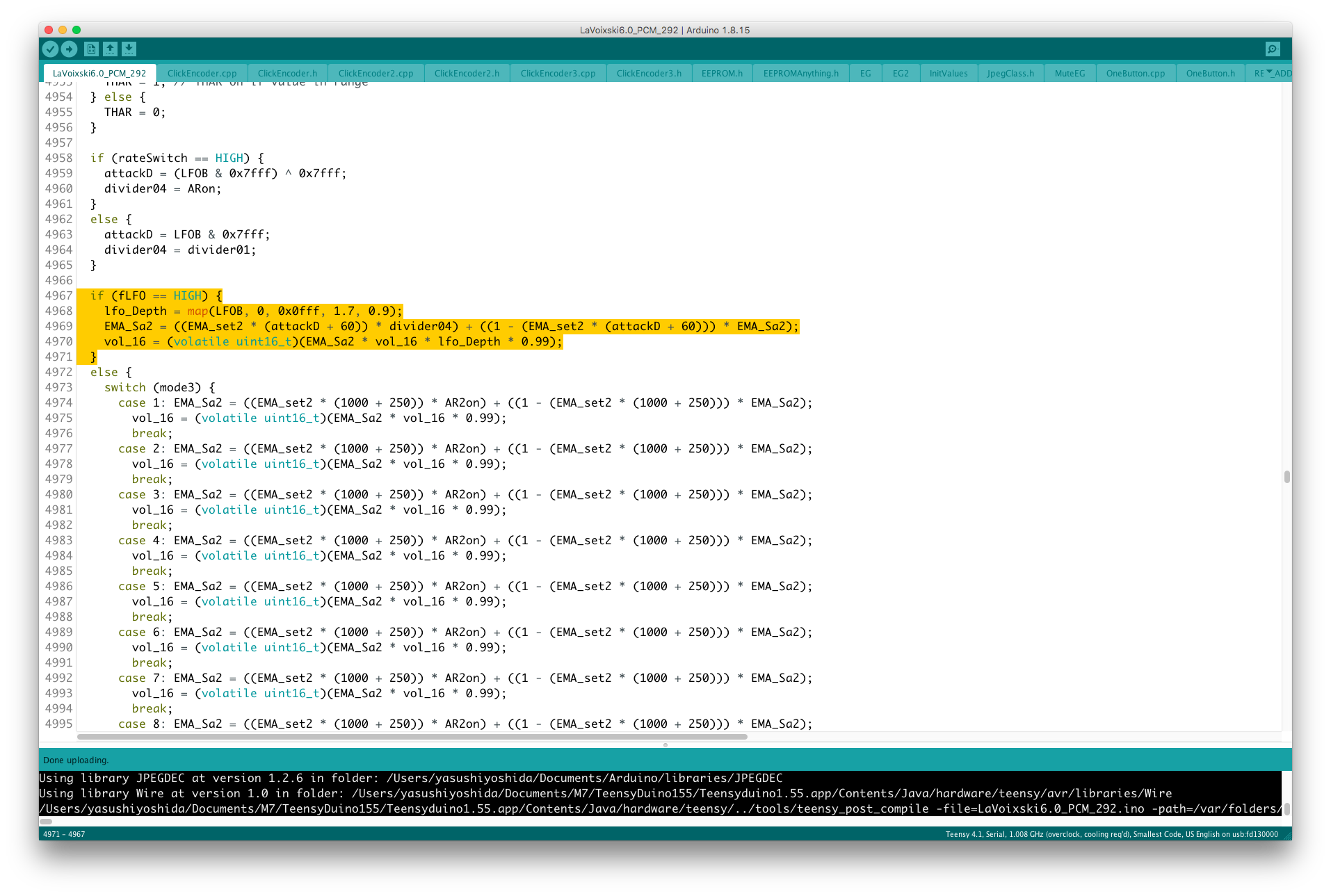
Task: Click 'attackD = LFOB & 0x7fff;' line
Action: click(x=187, y=234)
